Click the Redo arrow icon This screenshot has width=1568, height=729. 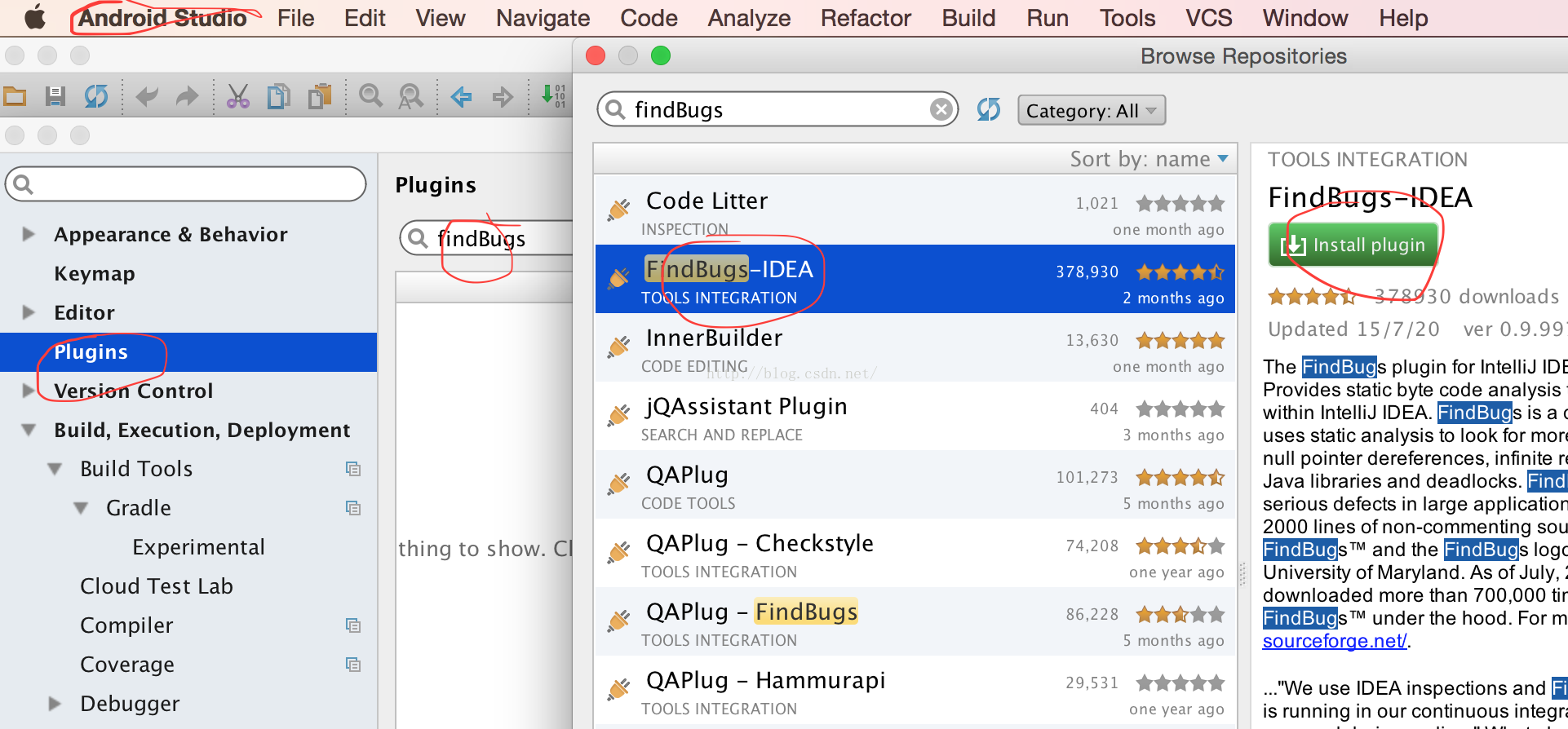coord(188,97)
